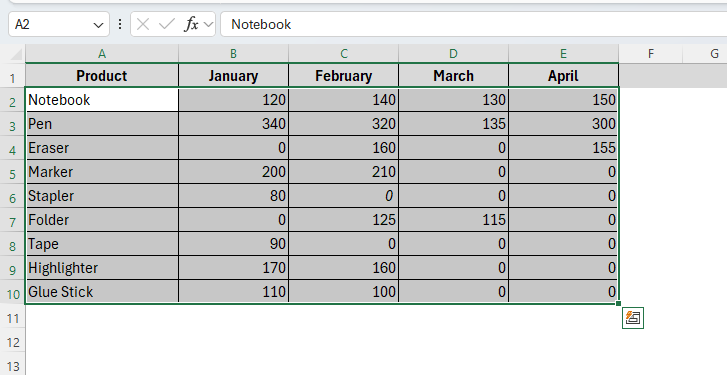Click the Product header cell
Image resolution: width=727 pixels, height=375 pixels.
pos(102,76)
